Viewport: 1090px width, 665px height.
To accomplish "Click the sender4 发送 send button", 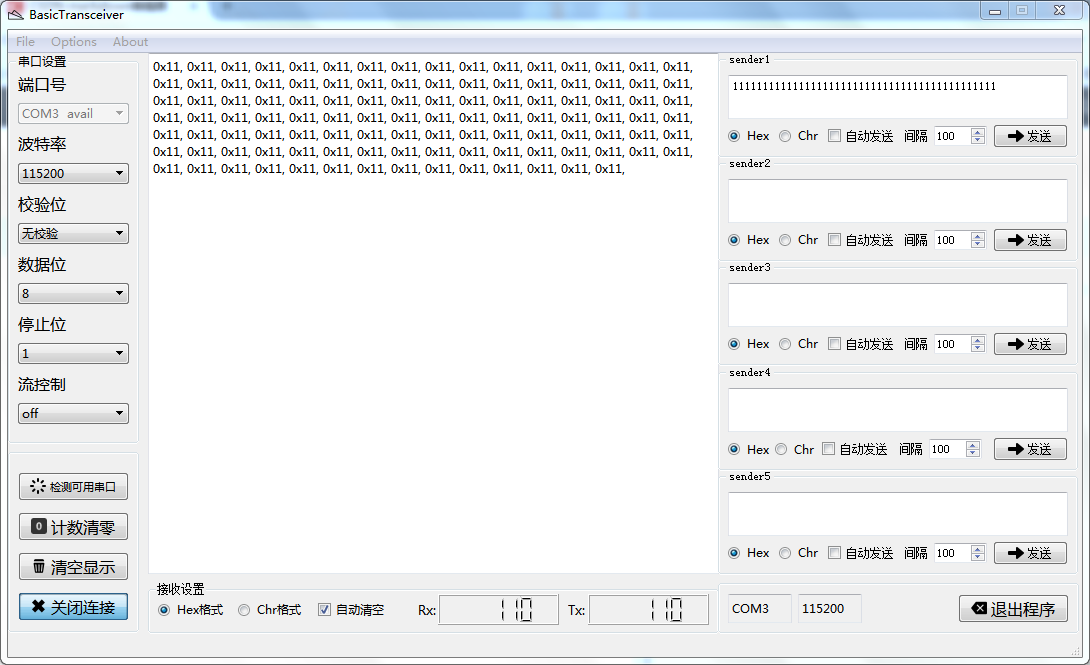I will 1030,449.
